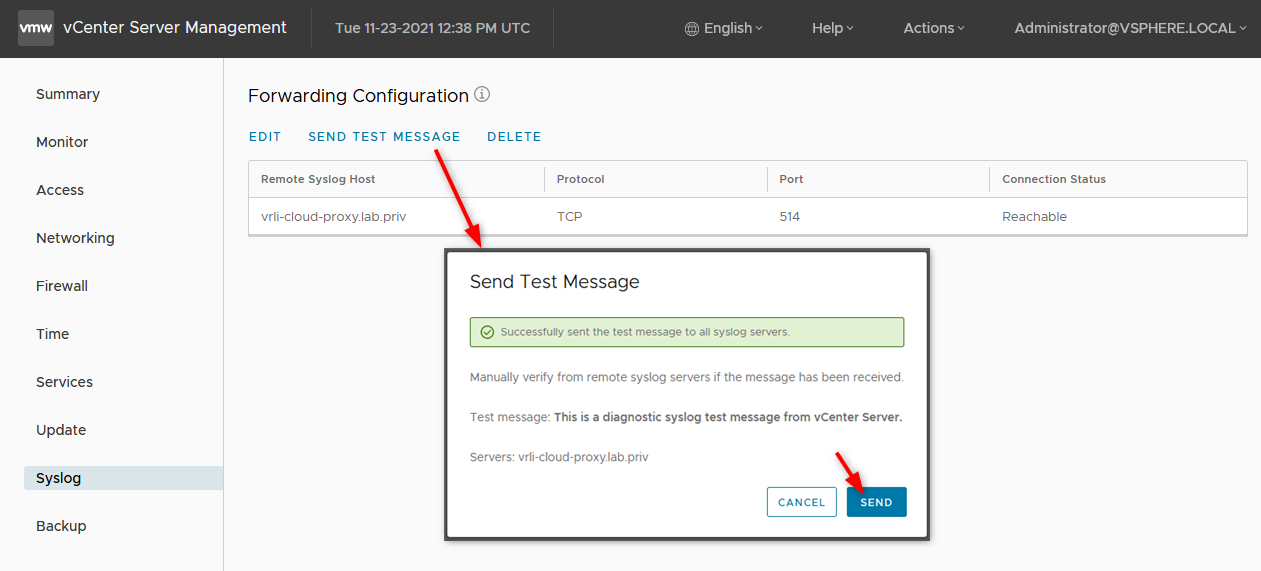Click the Manually verify from remote syslog text

click(687, 377)
